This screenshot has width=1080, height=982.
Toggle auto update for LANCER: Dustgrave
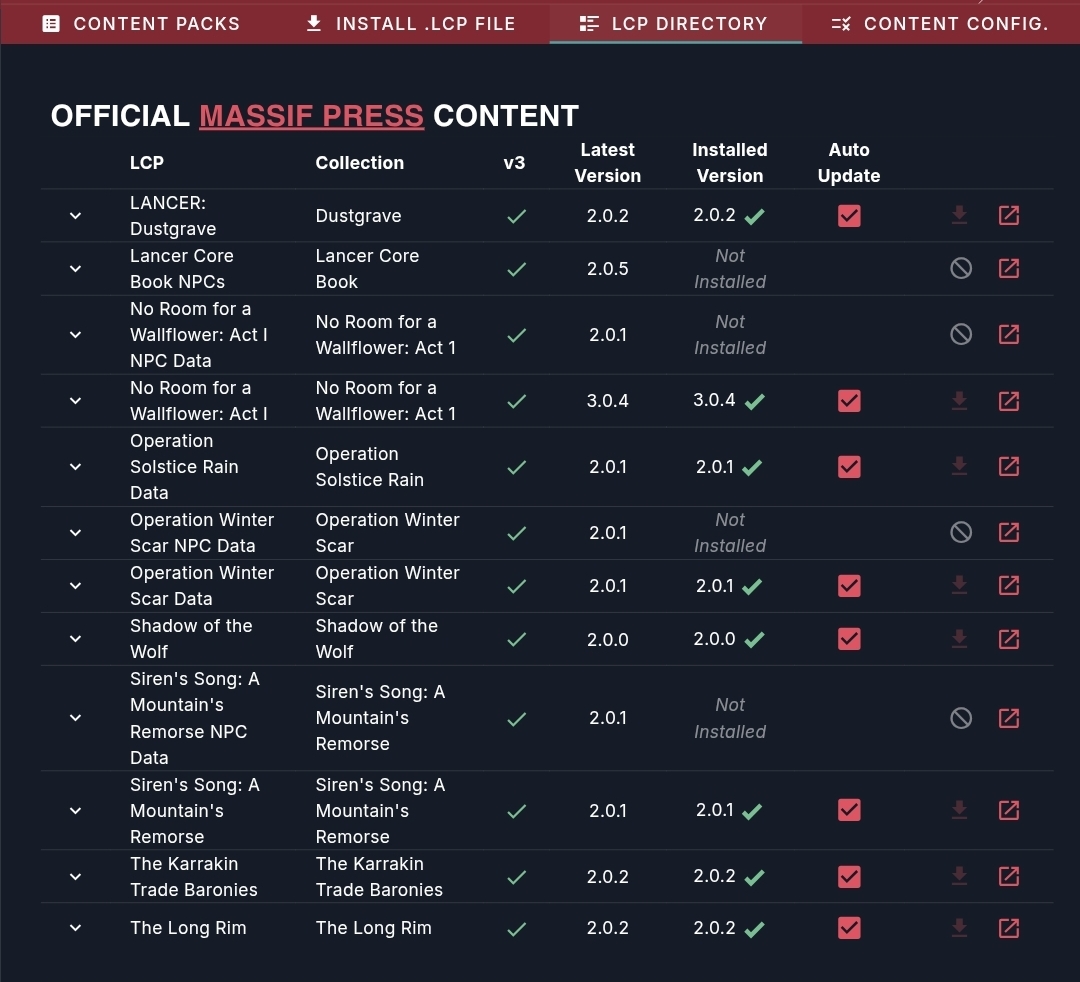coord(849,216)
